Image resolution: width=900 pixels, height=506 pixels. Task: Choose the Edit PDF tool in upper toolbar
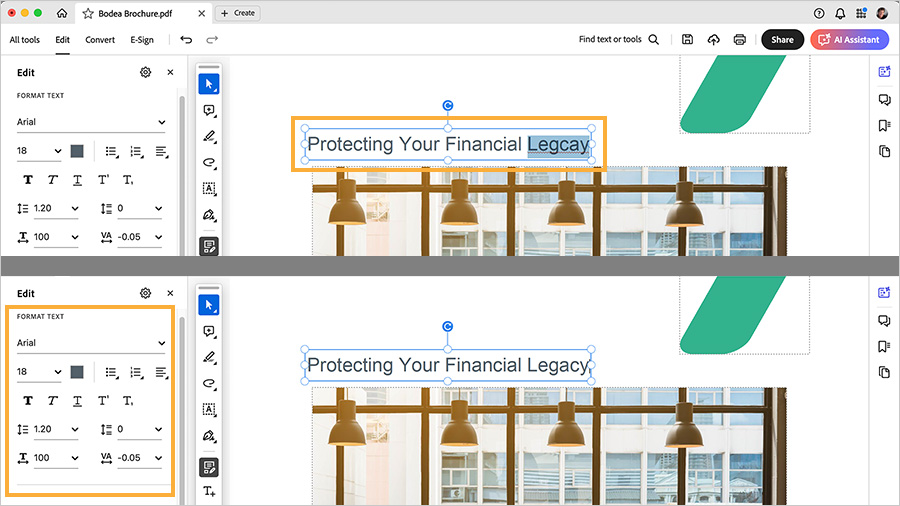(209, 246)
